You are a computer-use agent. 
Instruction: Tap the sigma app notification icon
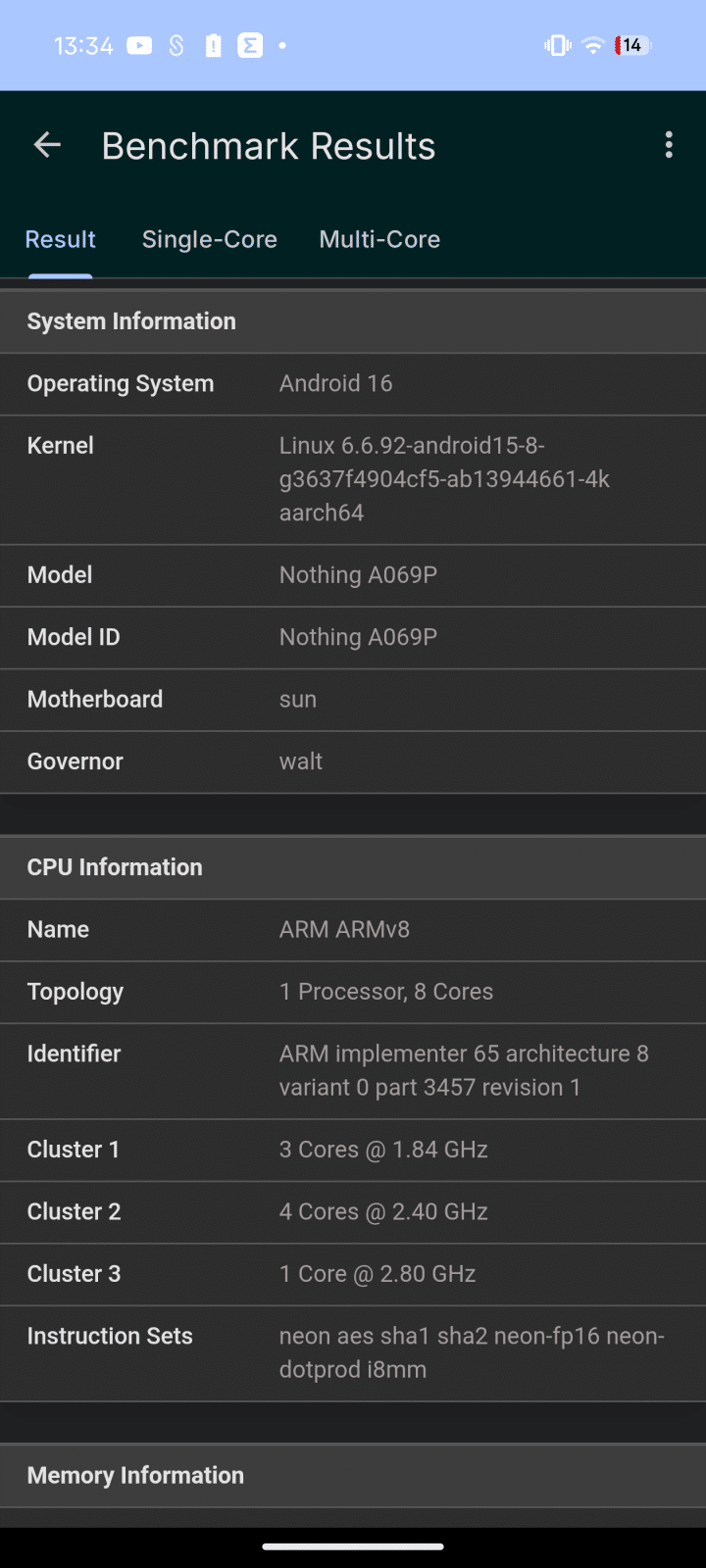click(250, 45)
